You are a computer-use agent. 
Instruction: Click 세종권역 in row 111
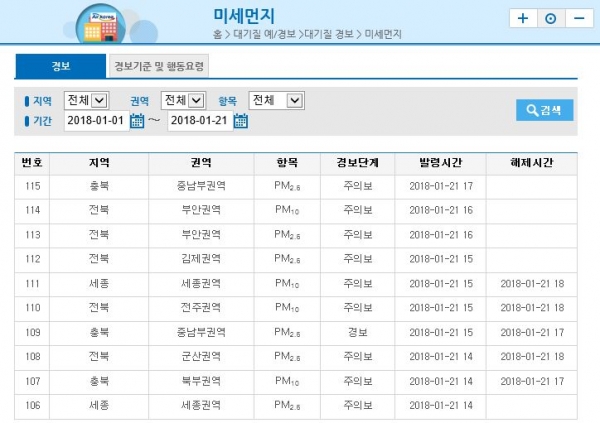[201, 284]
